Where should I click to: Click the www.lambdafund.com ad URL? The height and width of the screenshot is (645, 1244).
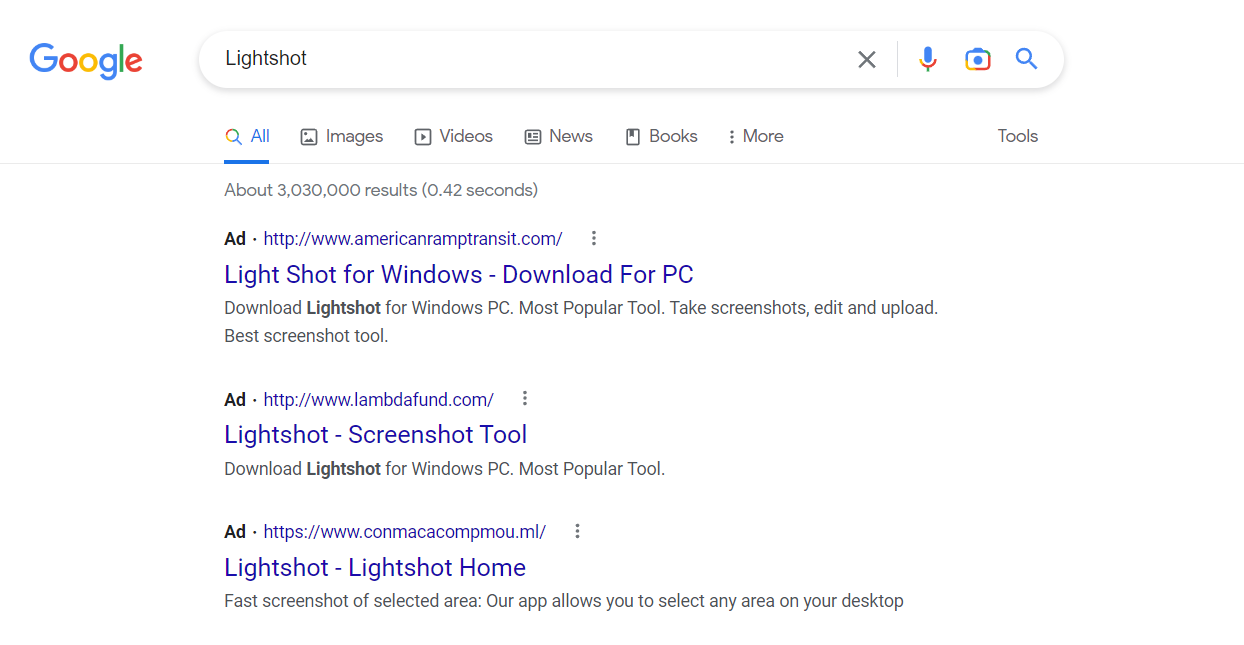pos(378,400)
